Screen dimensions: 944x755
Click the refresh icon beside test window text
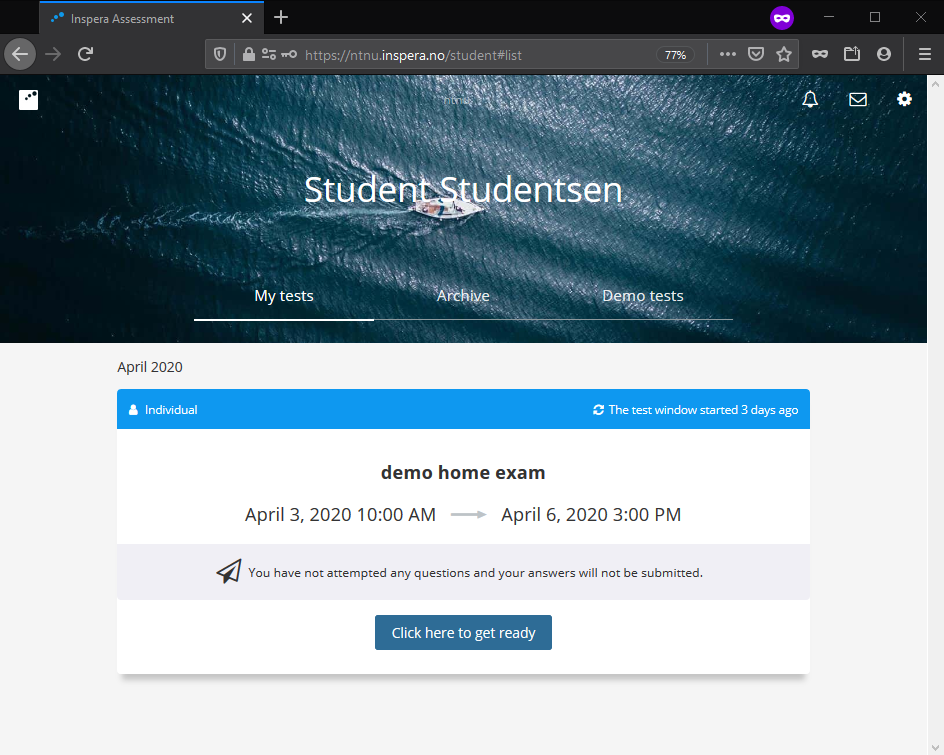(x=598, y=410)
